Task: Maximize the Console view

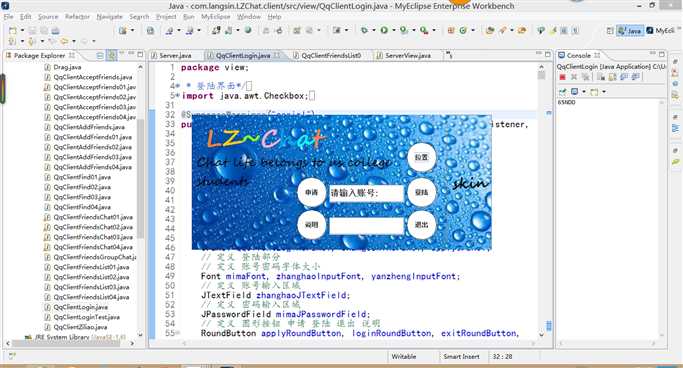Action: click(x=662, y=54)
